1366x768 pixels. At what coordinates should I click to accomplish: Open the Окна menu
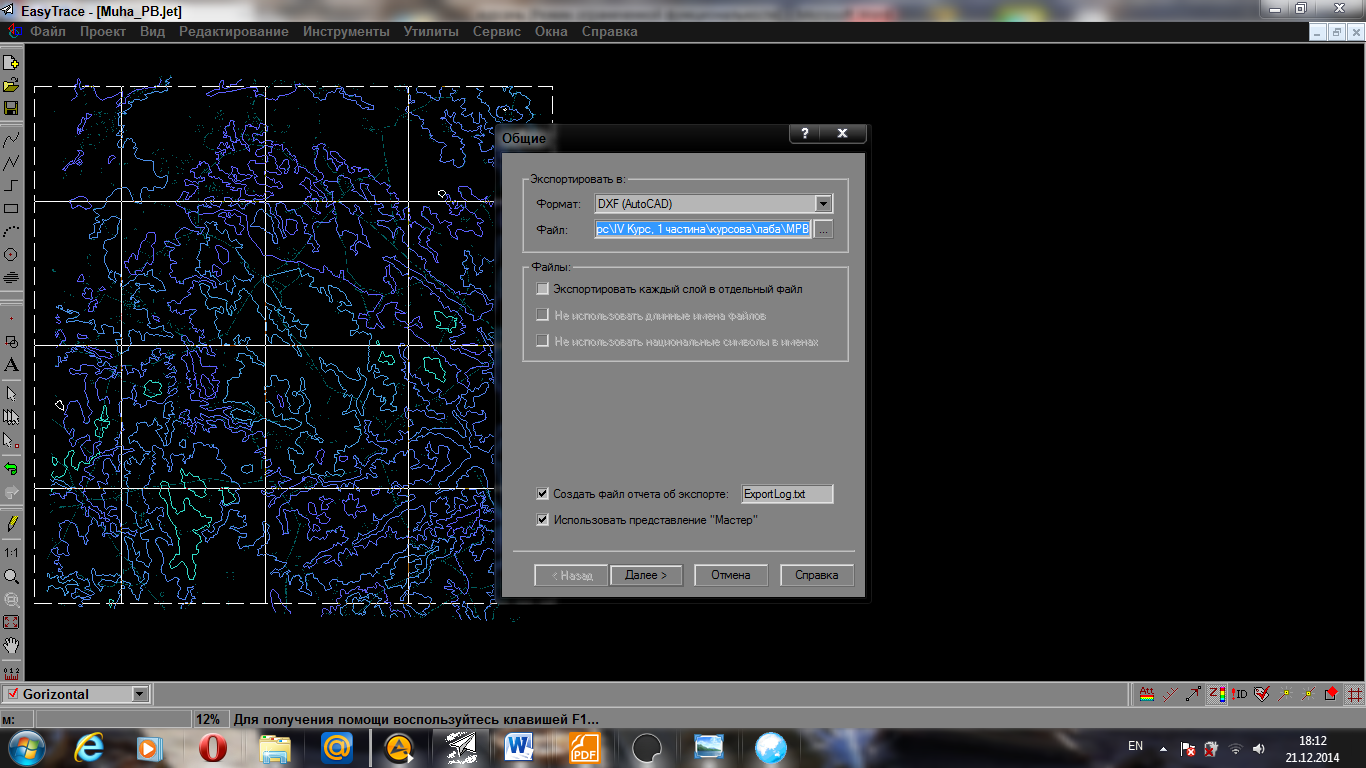tap(551, 31)
